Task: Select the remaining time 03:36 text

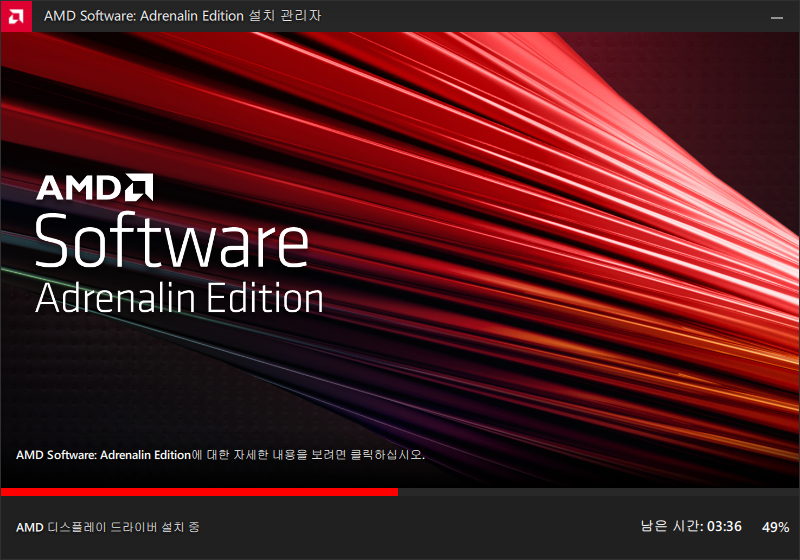Action: (691, 526)
